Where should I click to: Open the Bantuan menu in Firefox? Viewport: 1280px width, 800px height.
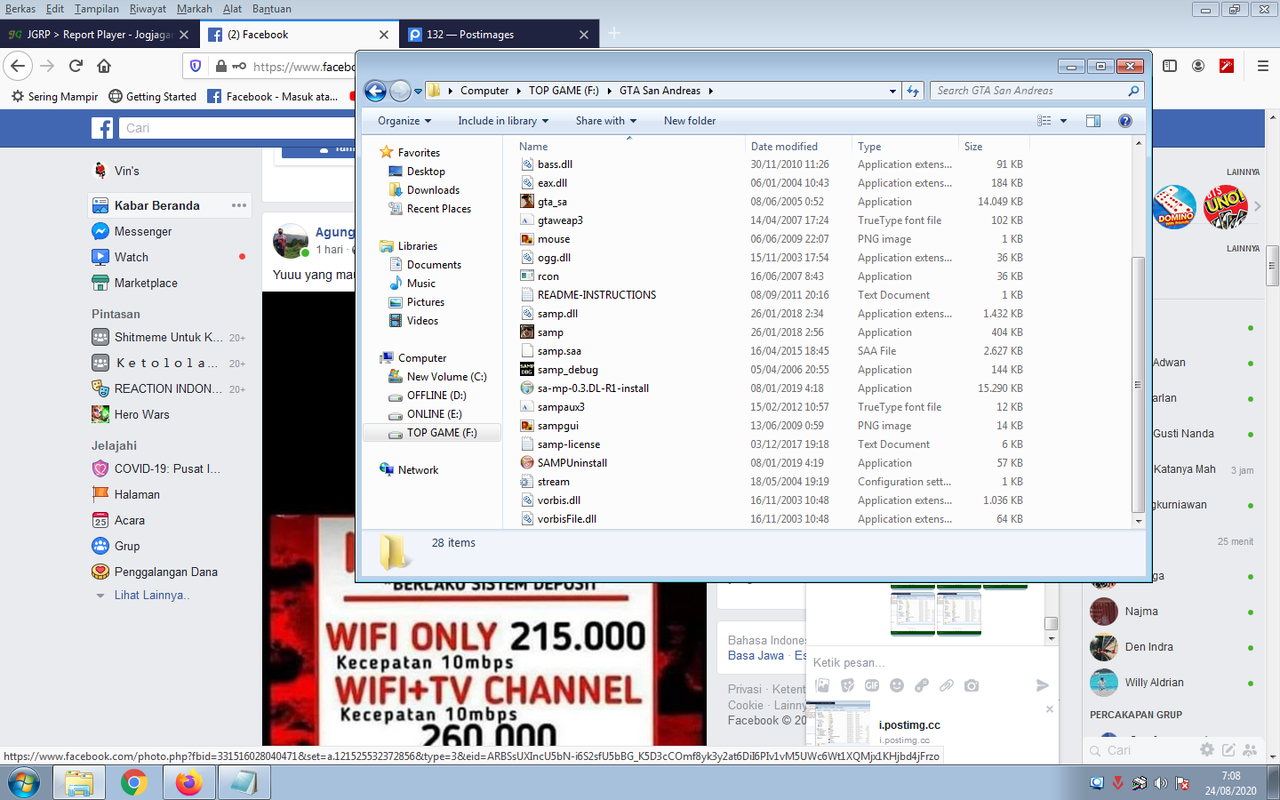270,9
